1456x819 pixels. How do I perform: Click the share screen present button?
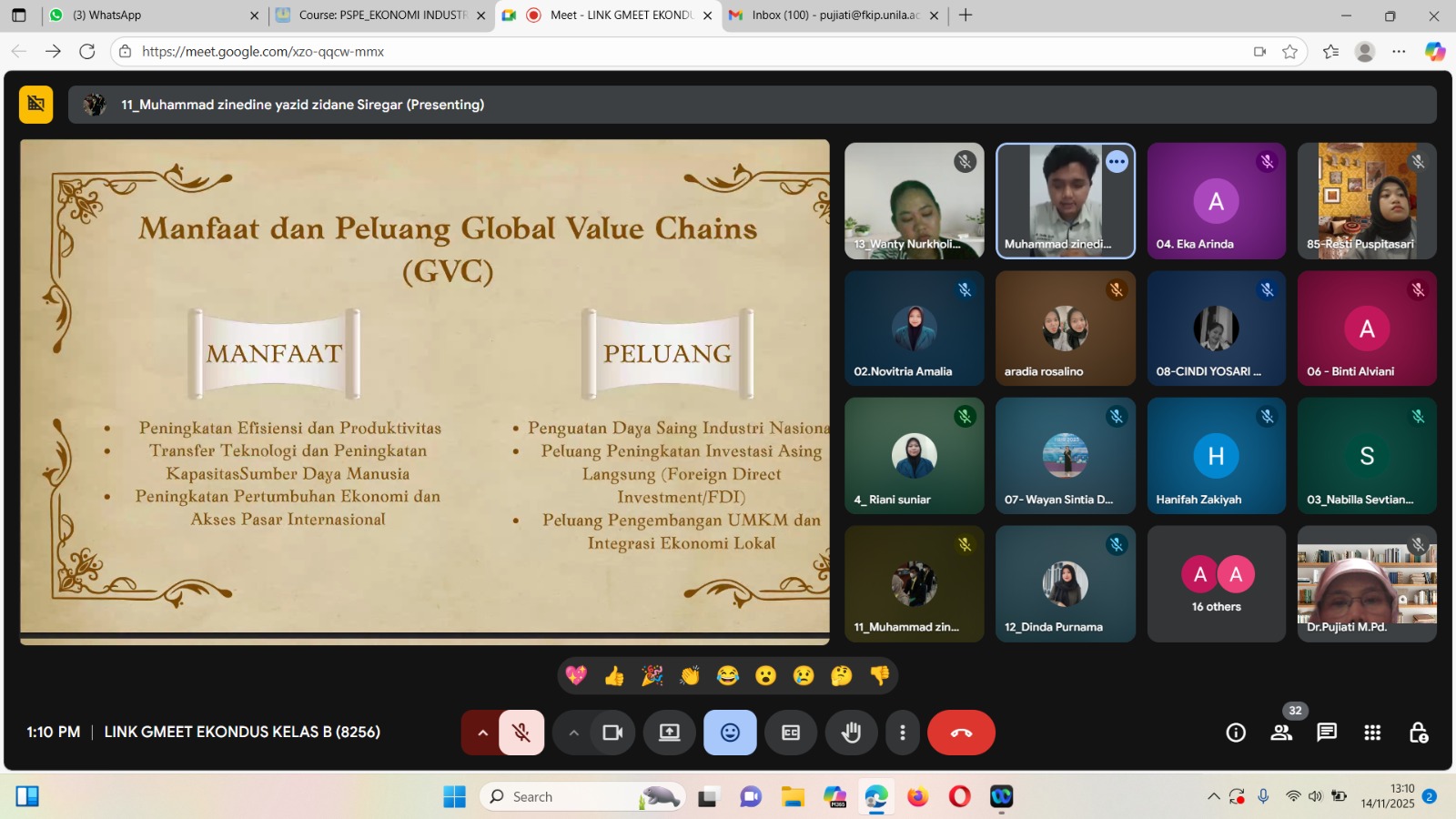(670, 733)
